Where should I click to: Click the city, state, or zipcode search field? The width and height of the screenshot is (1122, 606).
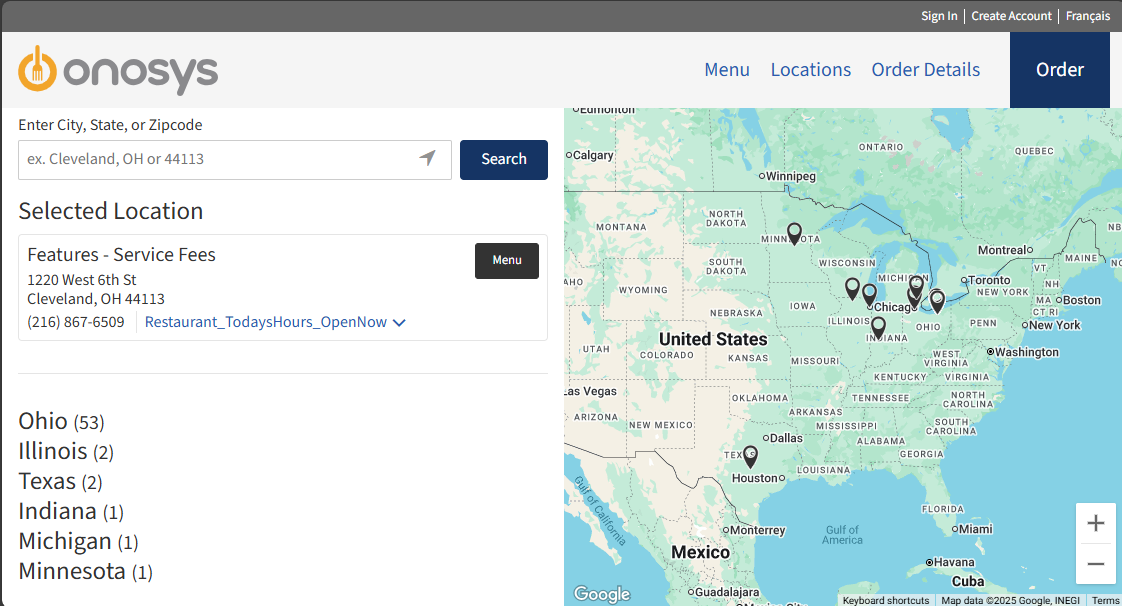pyautogui.click(x=200, y=159)
